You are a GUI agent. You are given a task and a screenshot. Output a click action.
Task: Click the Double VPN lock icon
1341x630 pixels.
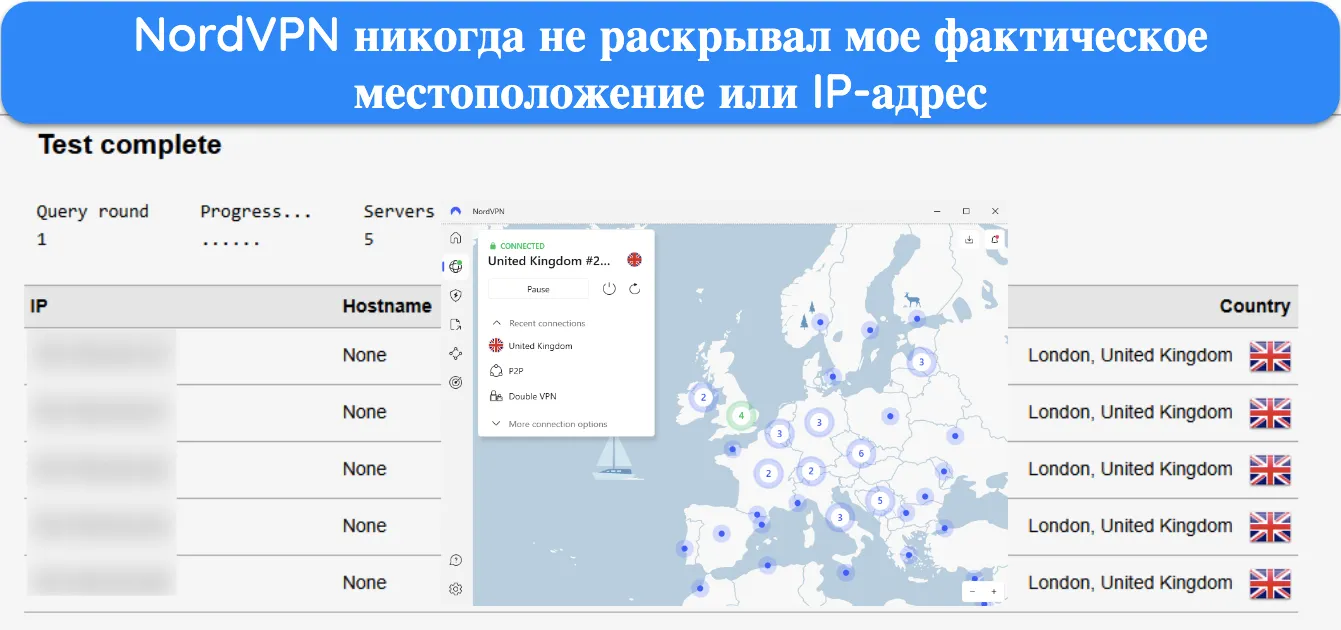click(496, 396)
